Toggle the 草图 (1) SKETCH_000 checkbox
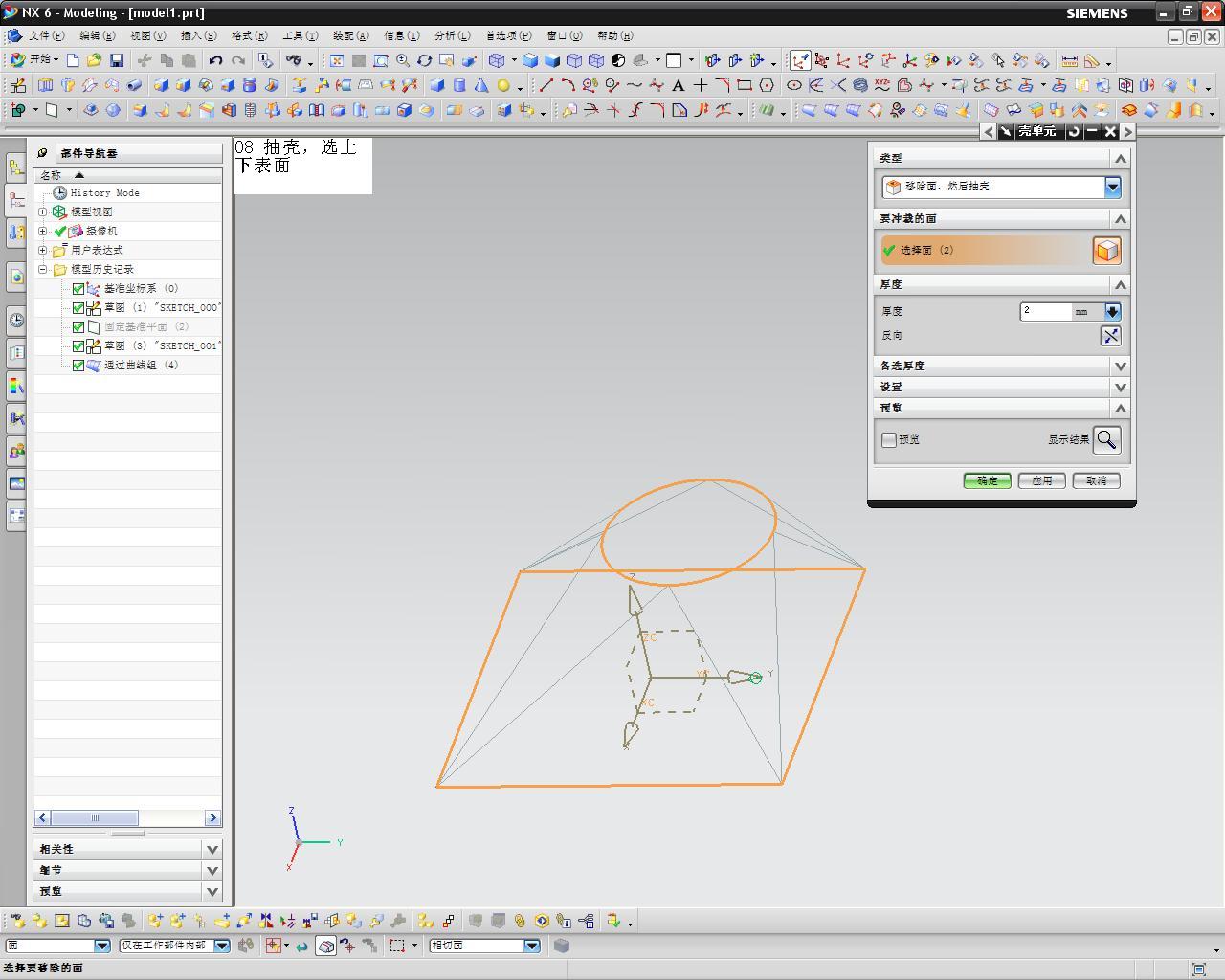This screenshot has width=1225, height=980. [78, 307]
